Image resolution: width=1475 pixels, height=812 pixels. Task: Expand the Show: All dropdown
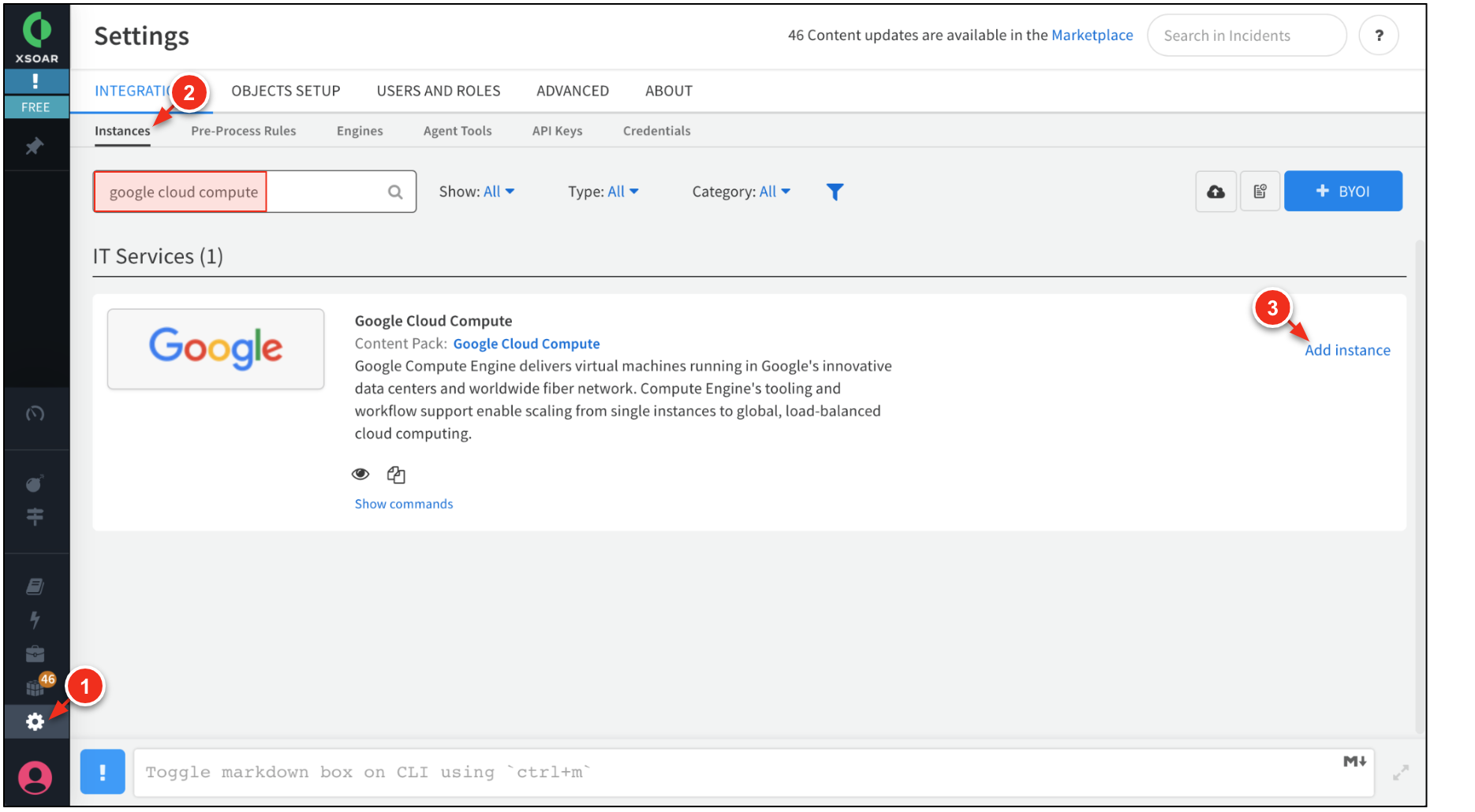(476, 192)
